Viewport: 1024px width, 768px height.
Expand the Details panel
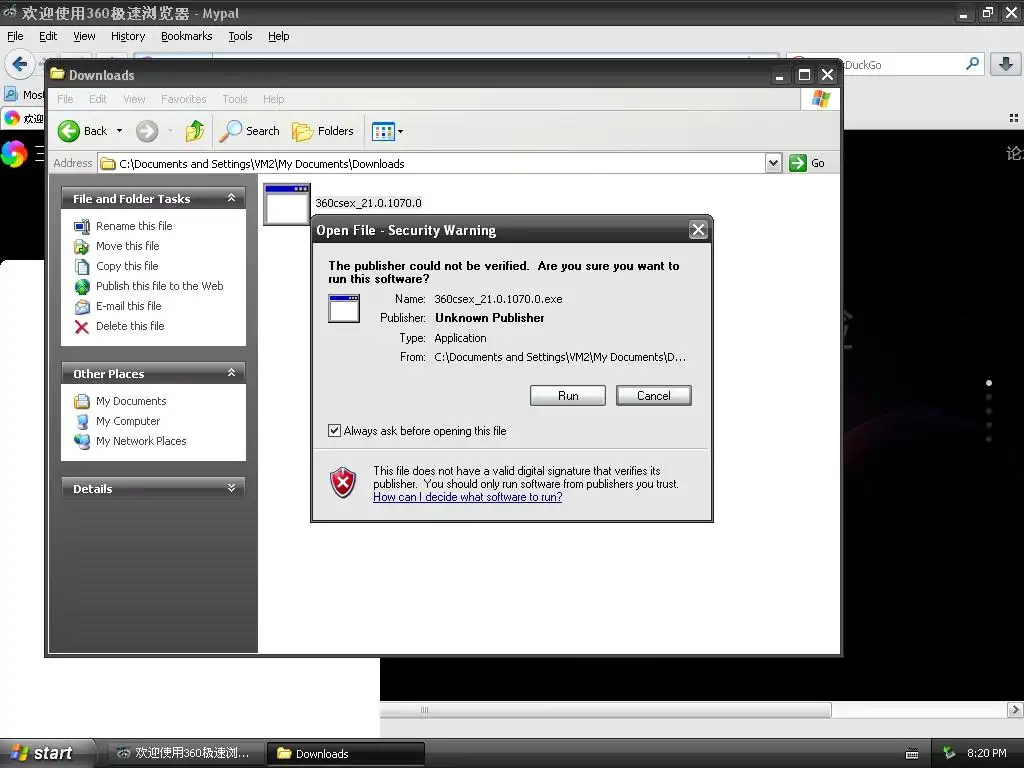(231, 488)
